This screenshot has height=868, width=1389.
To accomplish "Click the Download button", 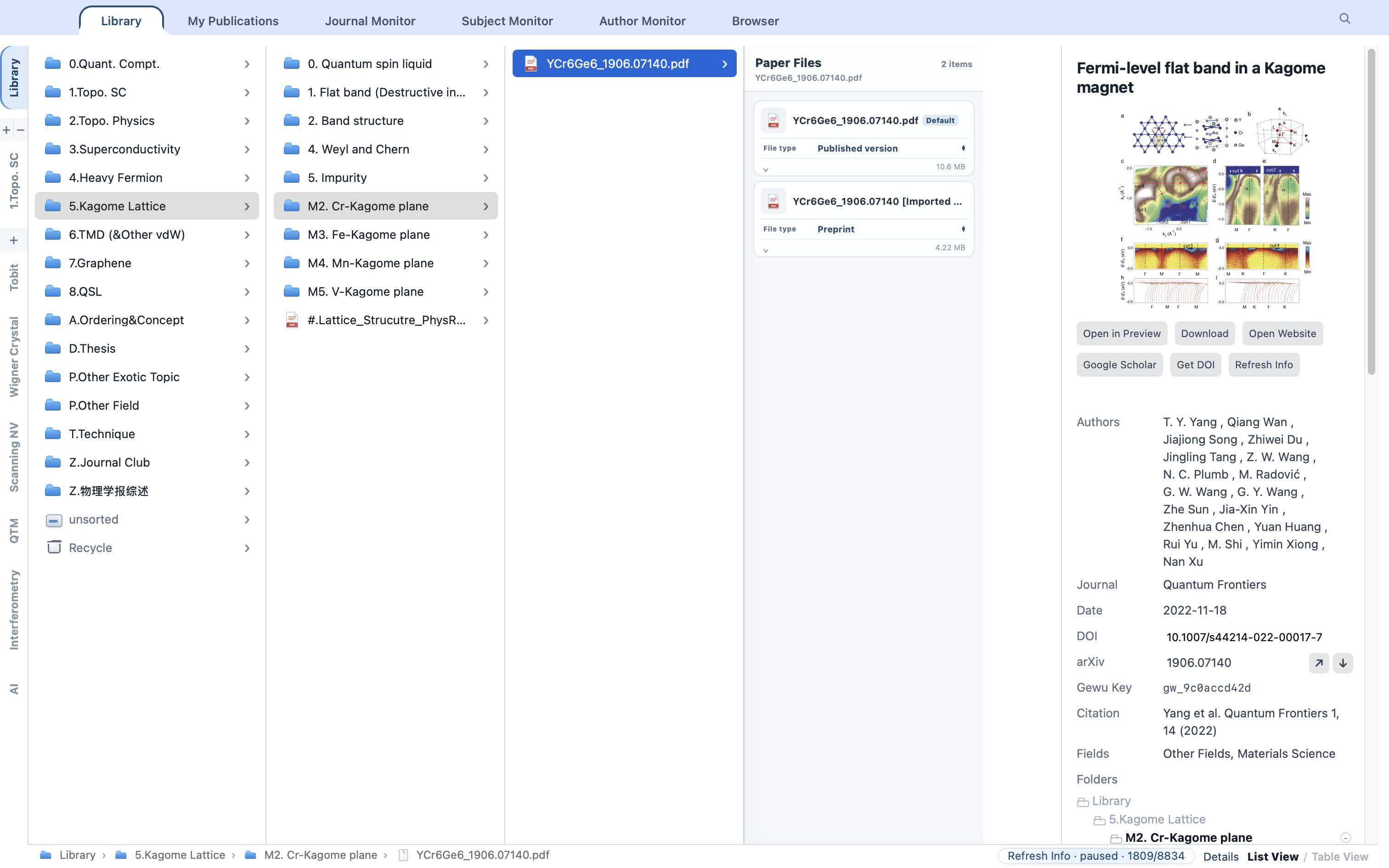I will (x=1205, y=333).
